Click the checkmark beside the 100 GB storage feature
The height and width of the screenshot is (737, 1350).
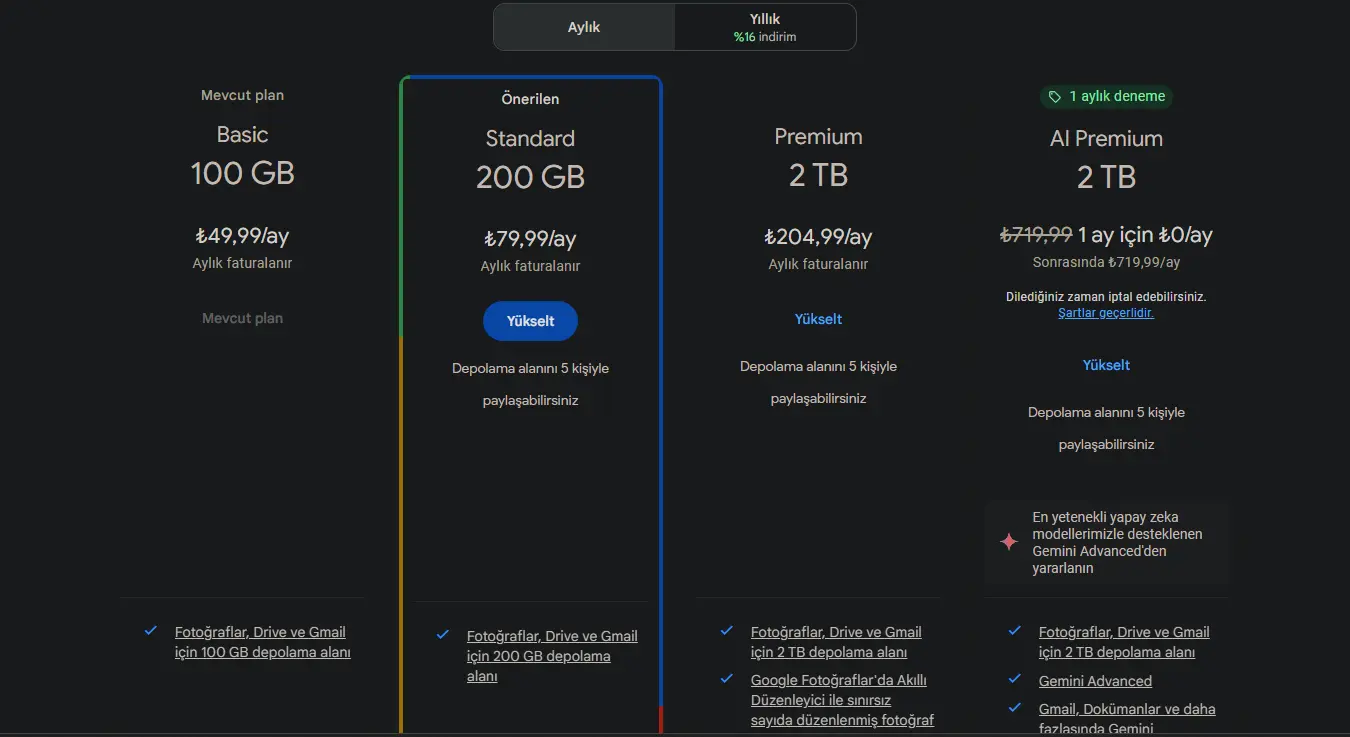click(150, 631)
